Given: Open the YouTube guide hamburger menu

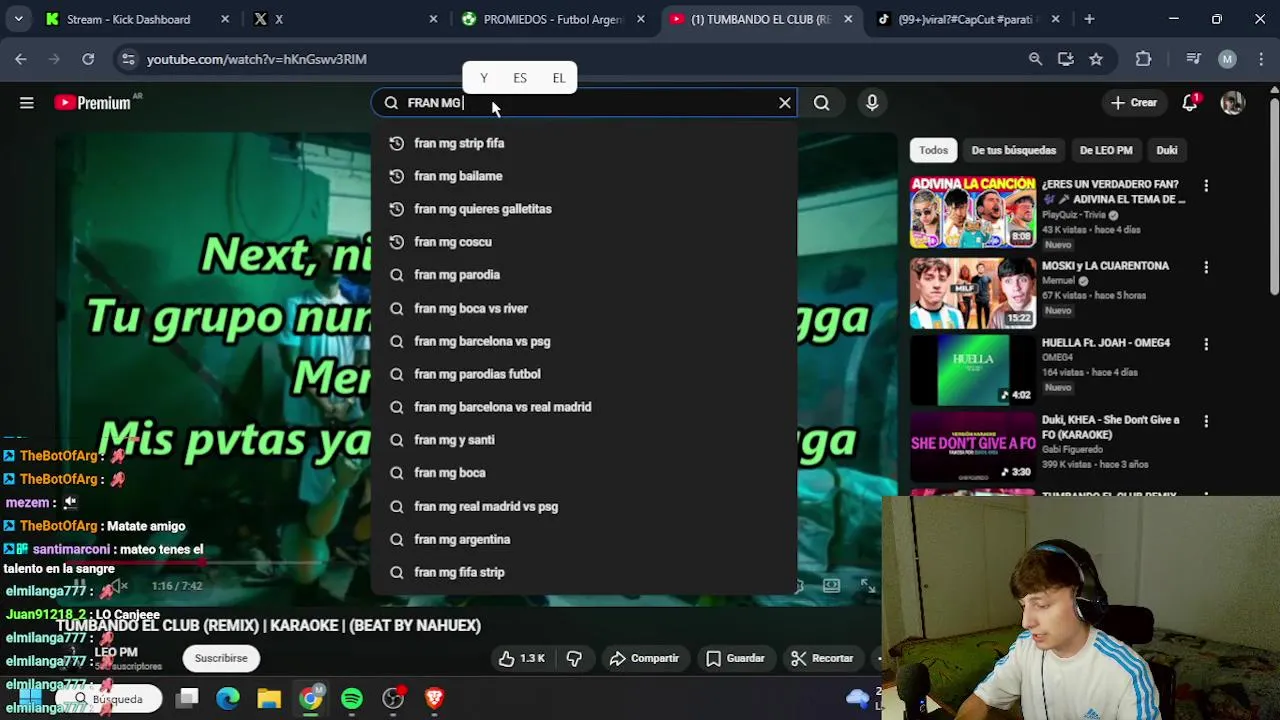Looking at the screenshot, I should [27, 102].
